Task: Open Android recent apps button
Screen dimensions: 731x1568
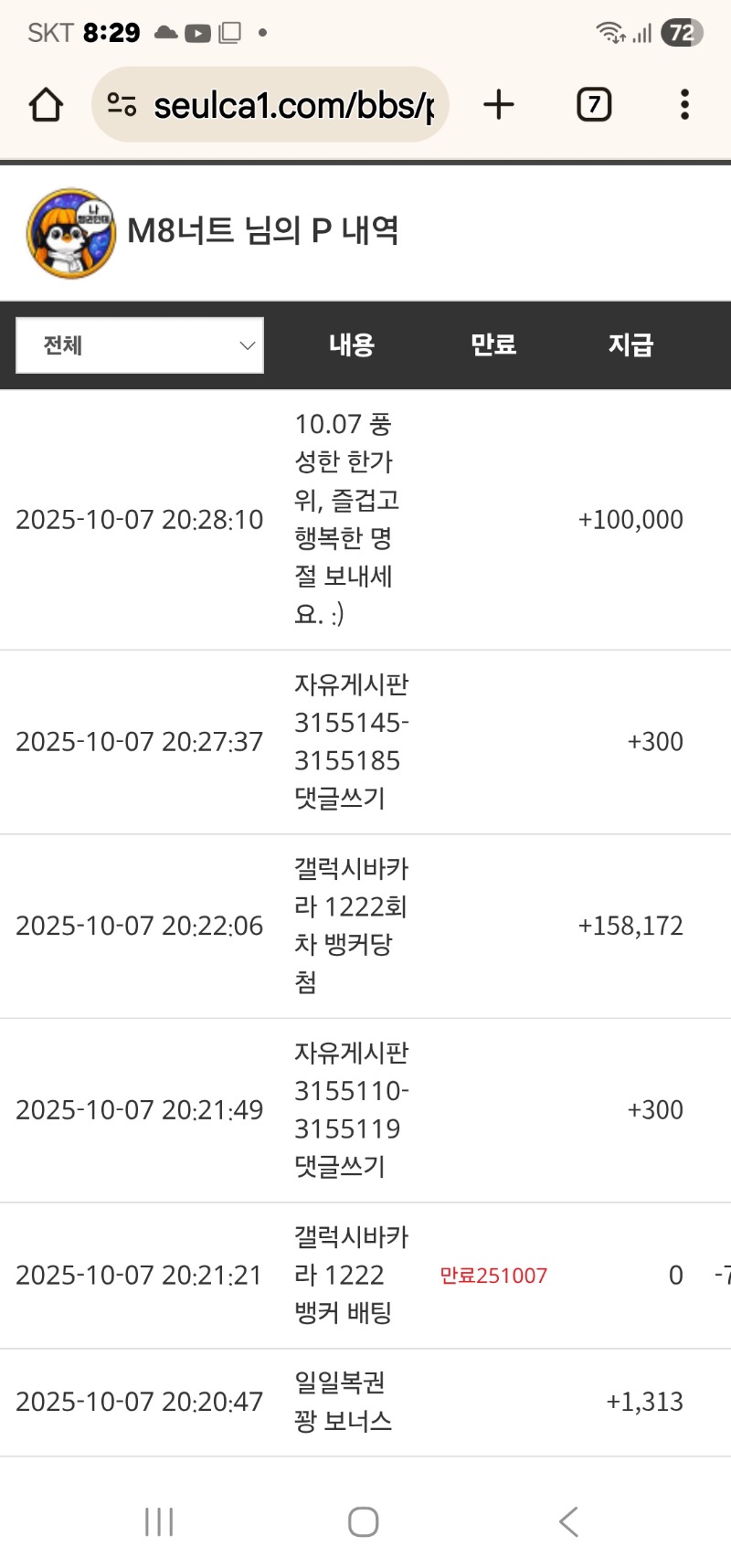Action: 159,1521
